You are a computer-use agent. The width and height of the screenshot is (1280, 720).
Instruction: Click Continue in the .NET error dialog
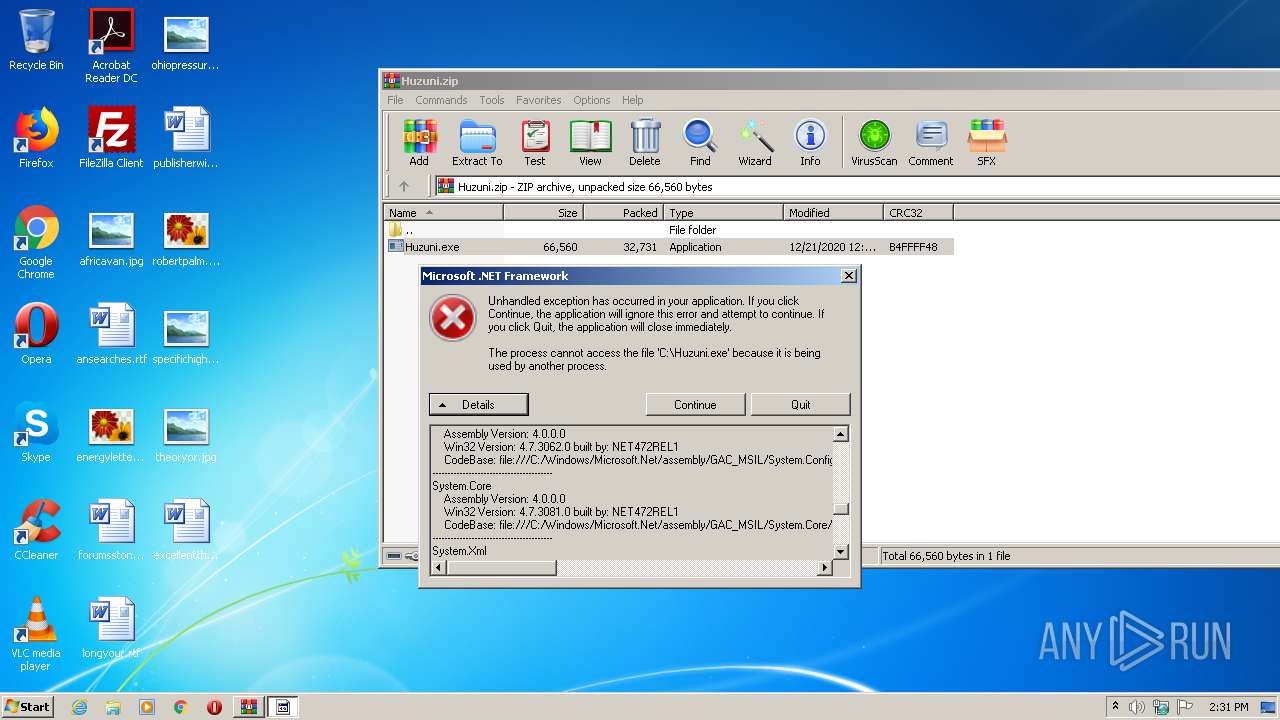pos(695,404)
